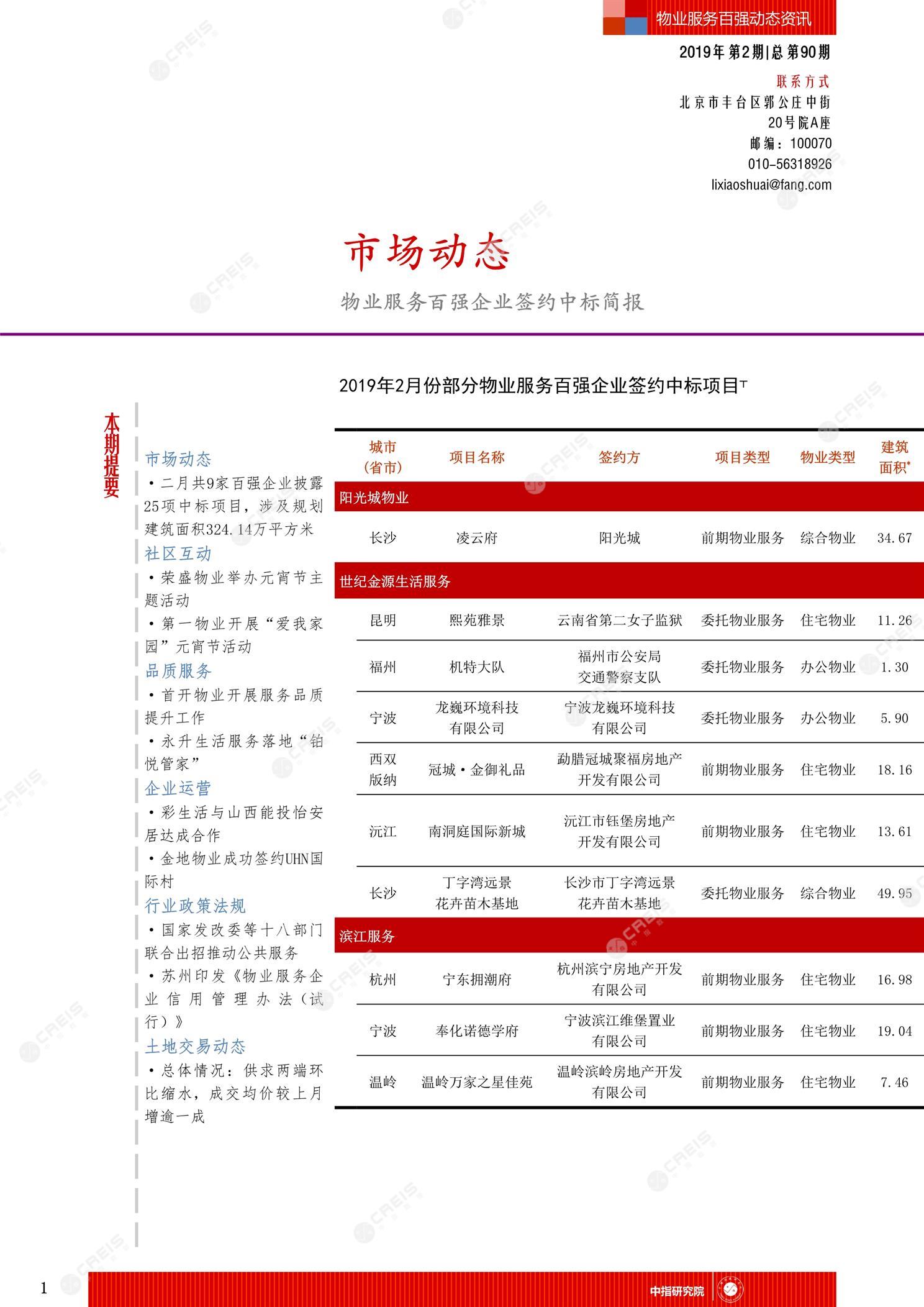The width and height of the screenshot is (924, 1307).
Task: Click the project cell 机特大队
Action: [477, 667]
